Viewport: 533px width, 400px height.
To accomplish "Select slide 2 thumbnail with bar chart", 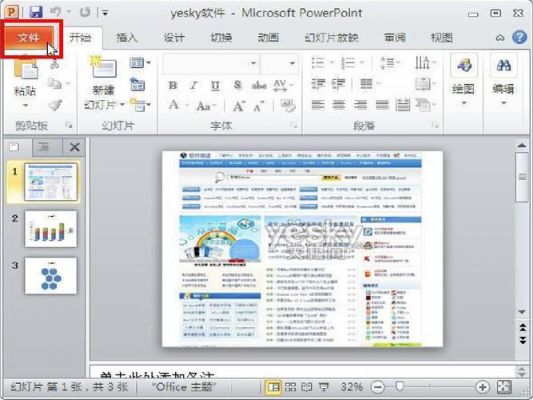I will (50, 229).
